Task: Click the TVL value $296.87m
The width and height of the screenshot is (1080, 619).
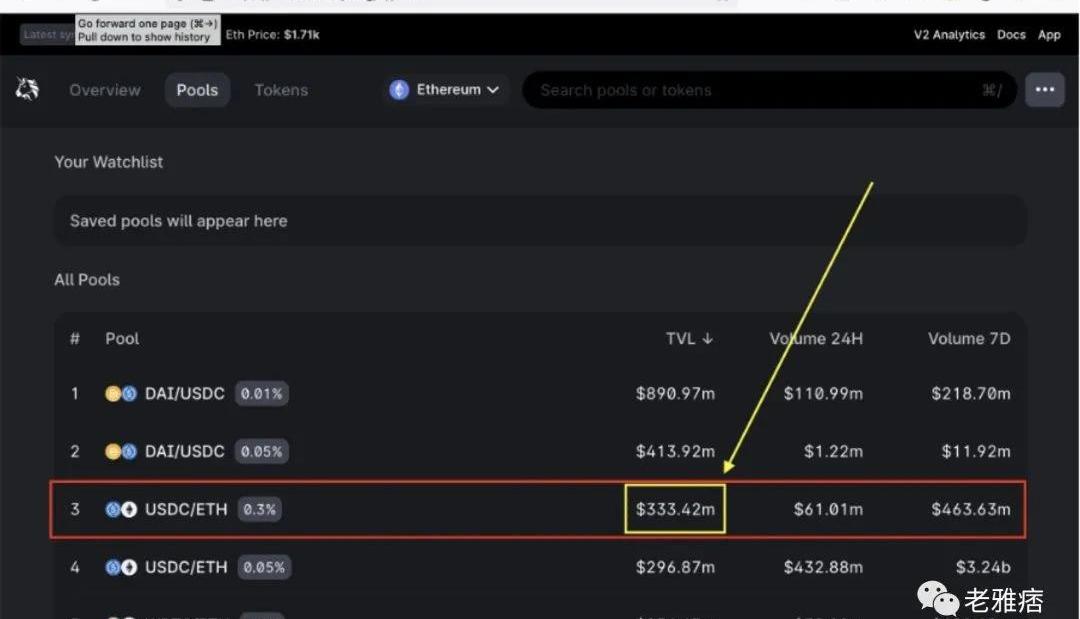Action: (x=675, y=567)
